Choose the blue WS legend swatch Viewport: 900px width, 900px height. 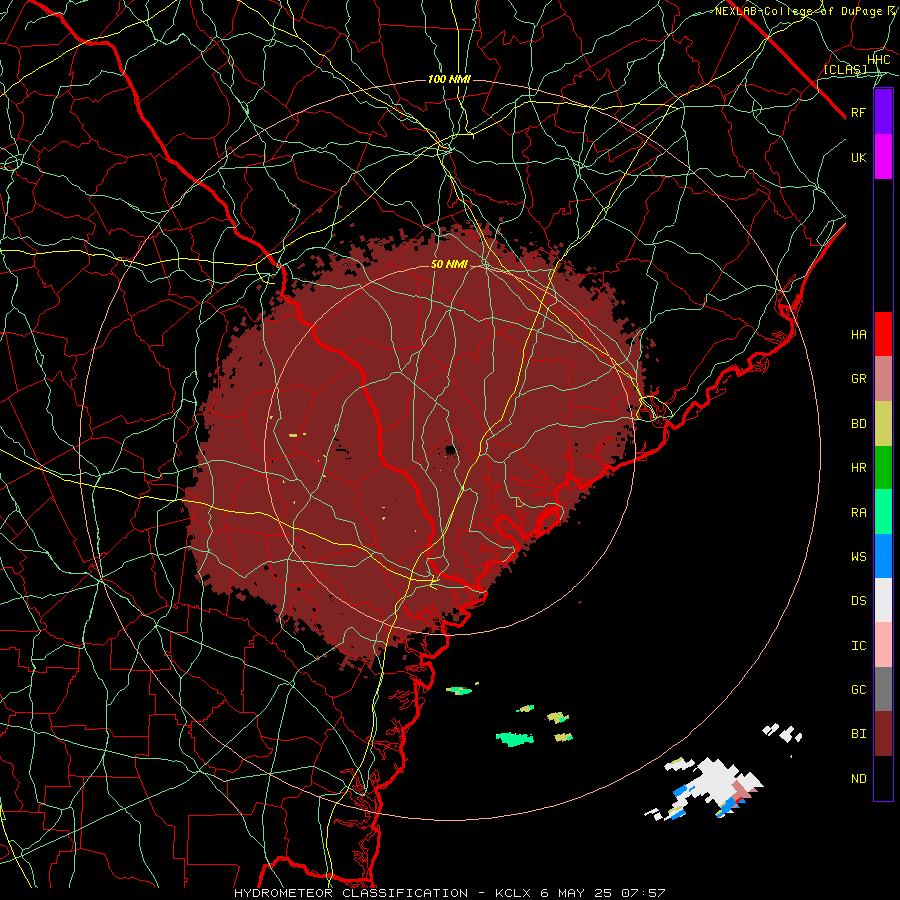(883, 556)
